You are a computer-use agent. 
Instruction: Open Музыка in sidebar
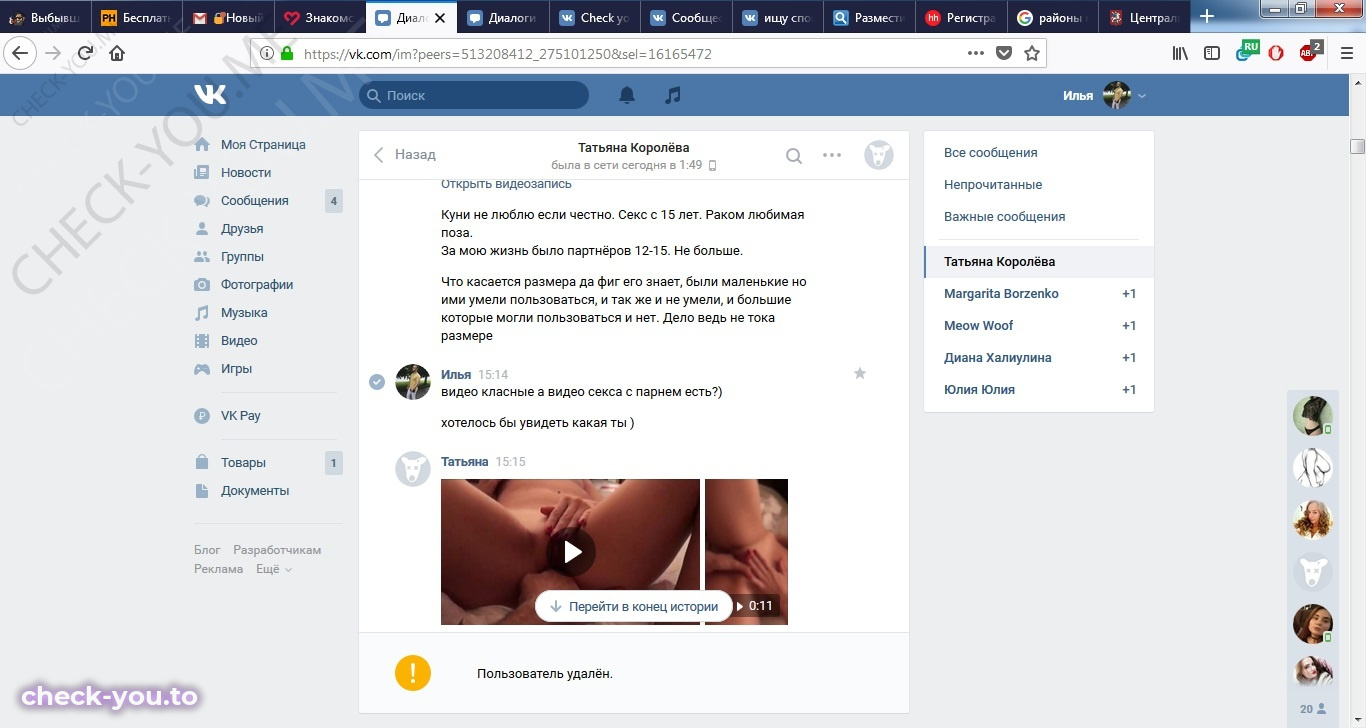[x=244, y=313]
